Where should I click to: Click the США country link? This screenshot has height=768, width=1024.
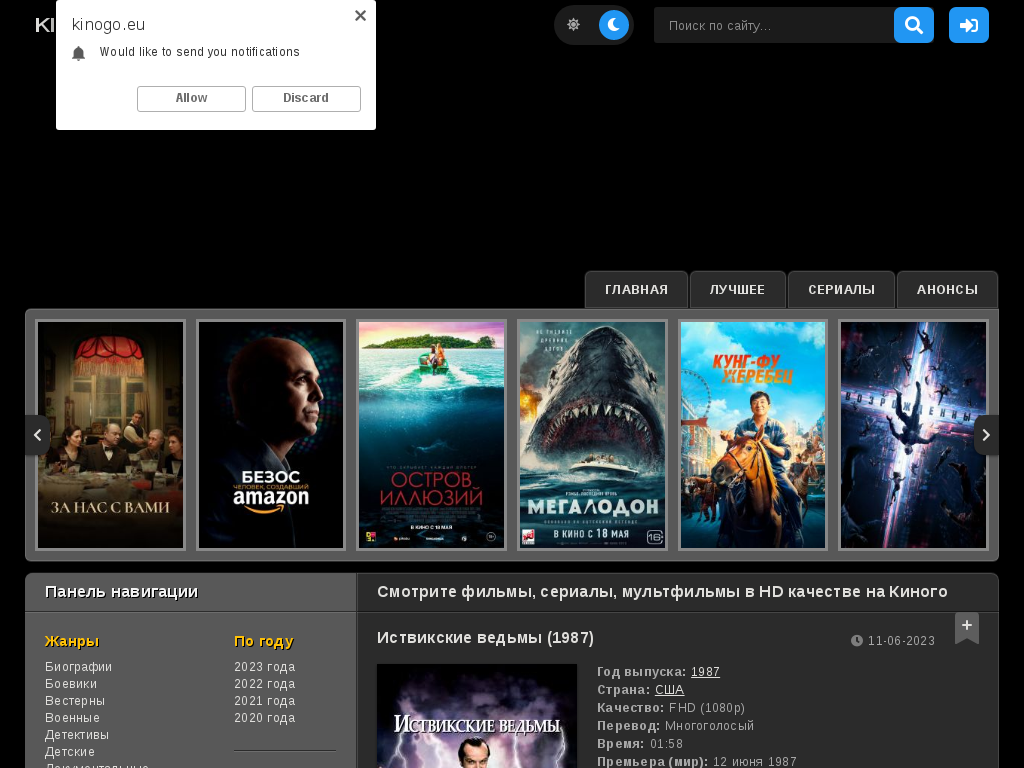pos(669,690)
